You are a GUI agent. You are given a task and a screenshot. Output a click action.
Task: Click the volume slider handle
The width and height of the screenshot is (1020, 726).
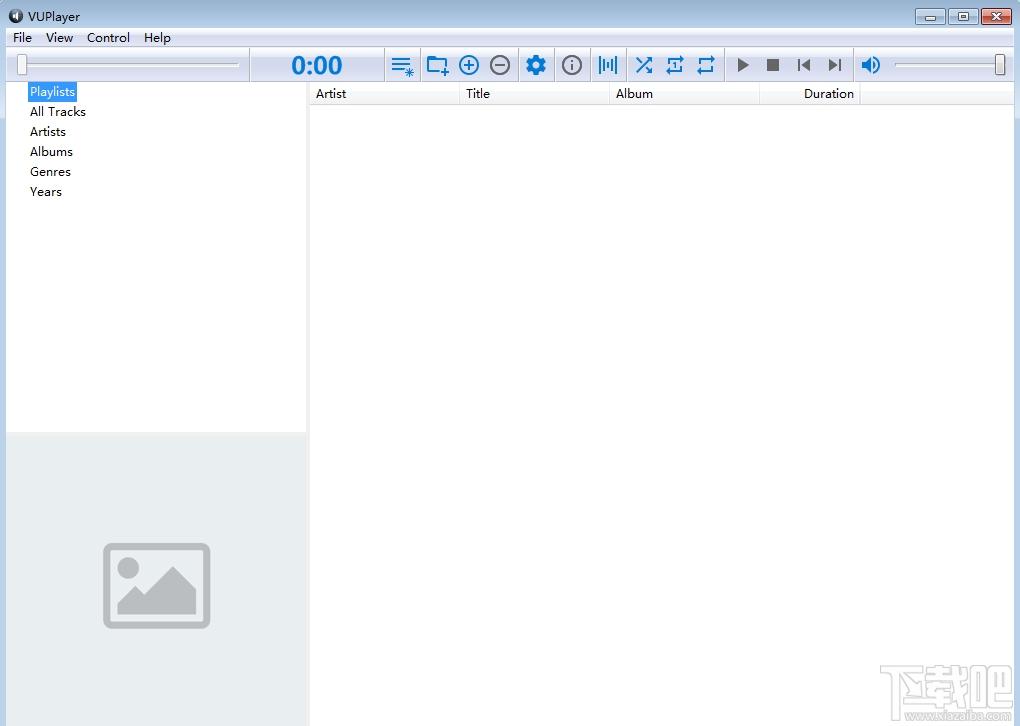point(1000,64)
